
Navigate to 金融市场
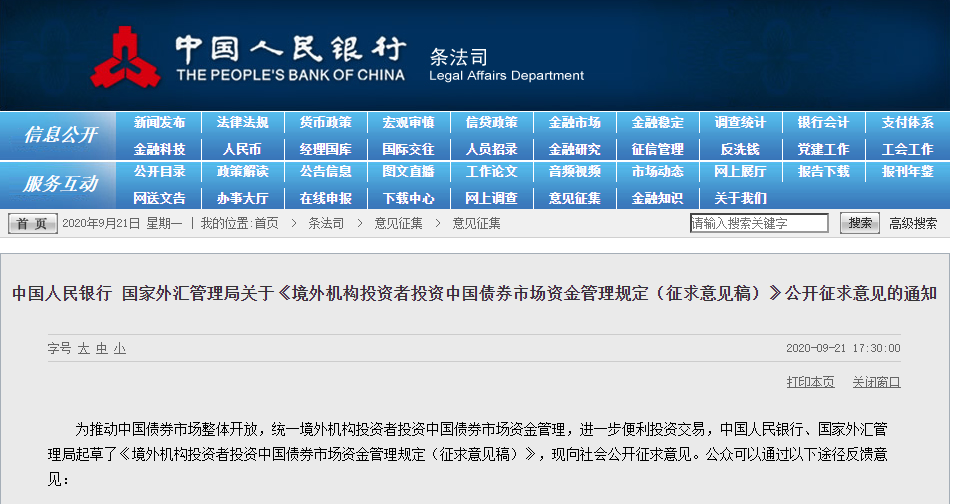574,122
